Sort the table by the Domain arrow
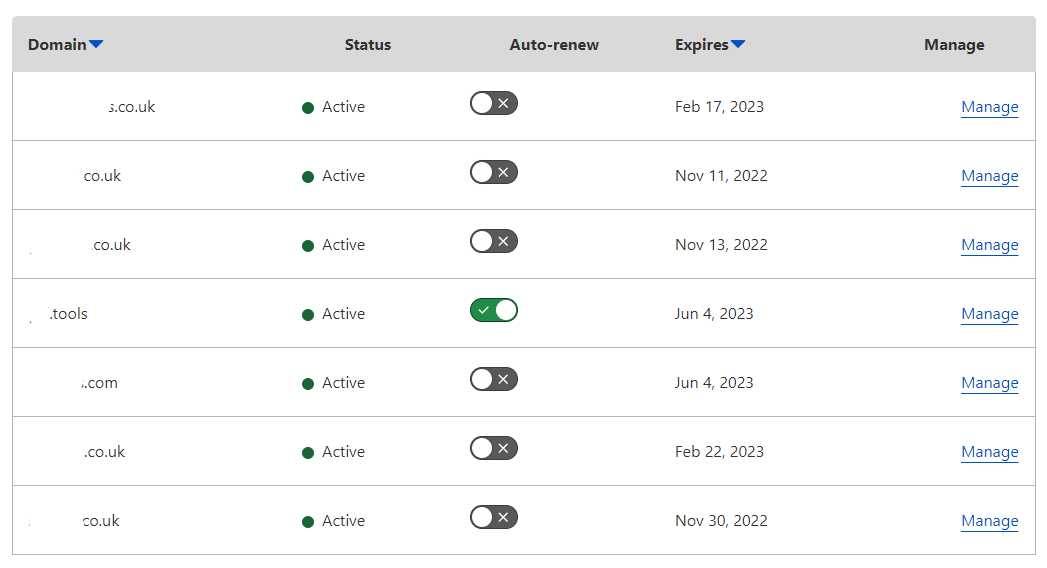Viewport: 1047px width, 568px height. [96, 44]
